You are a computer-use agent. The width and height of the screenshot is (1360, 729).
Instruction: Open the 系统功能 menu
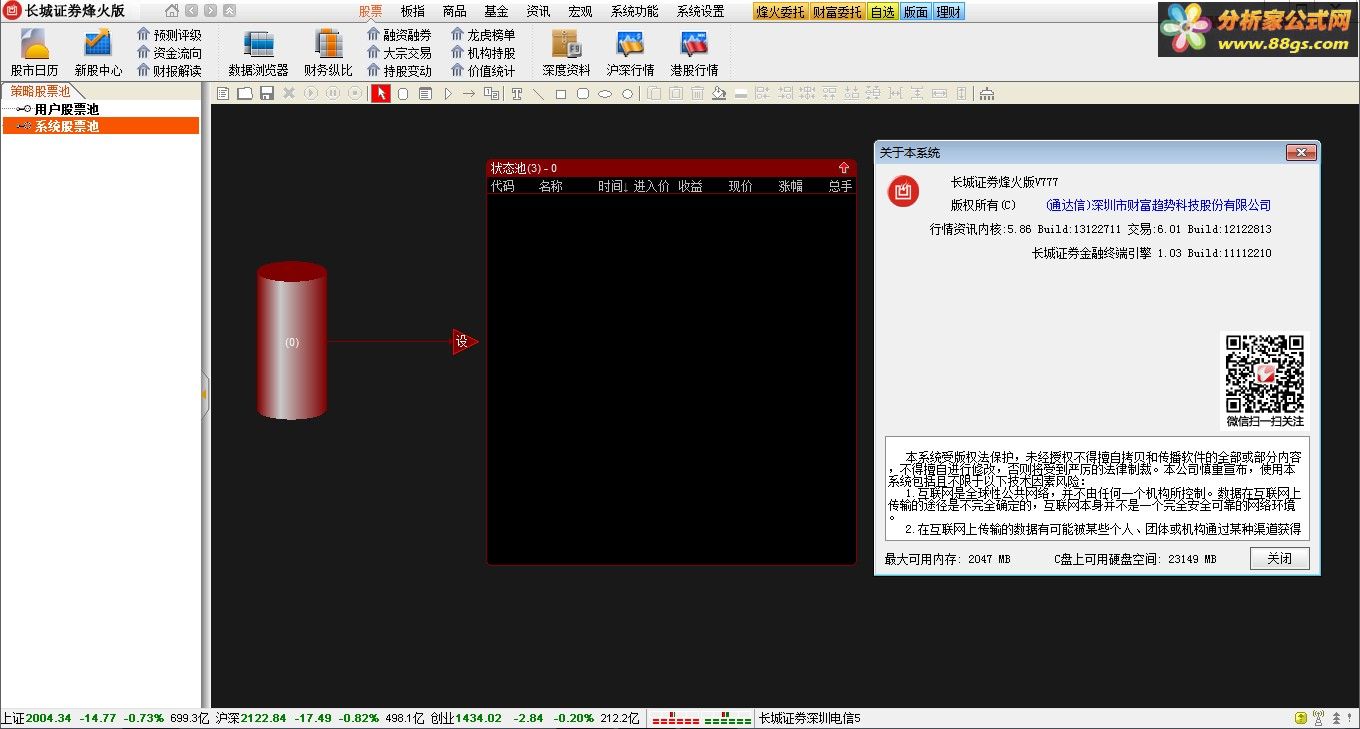click(x=635, y=12)
